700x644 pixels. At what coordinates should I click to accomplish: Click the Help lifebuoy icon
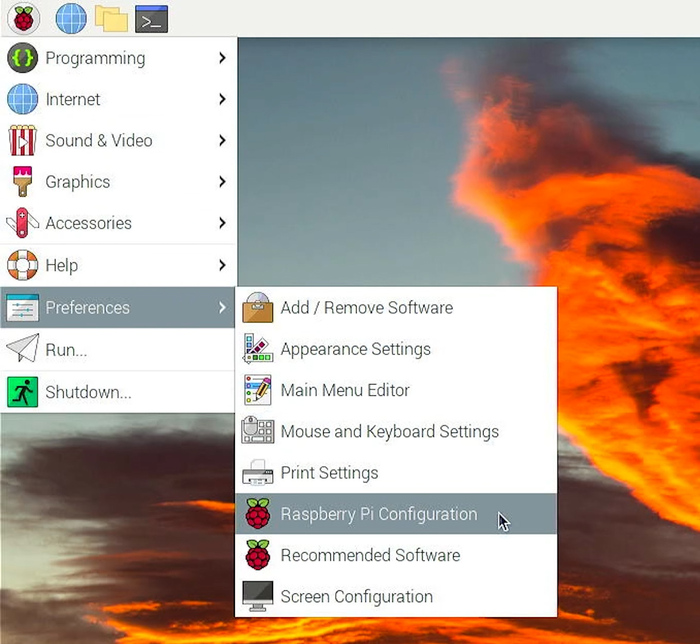pyautogui.click(x=22, y=265)
